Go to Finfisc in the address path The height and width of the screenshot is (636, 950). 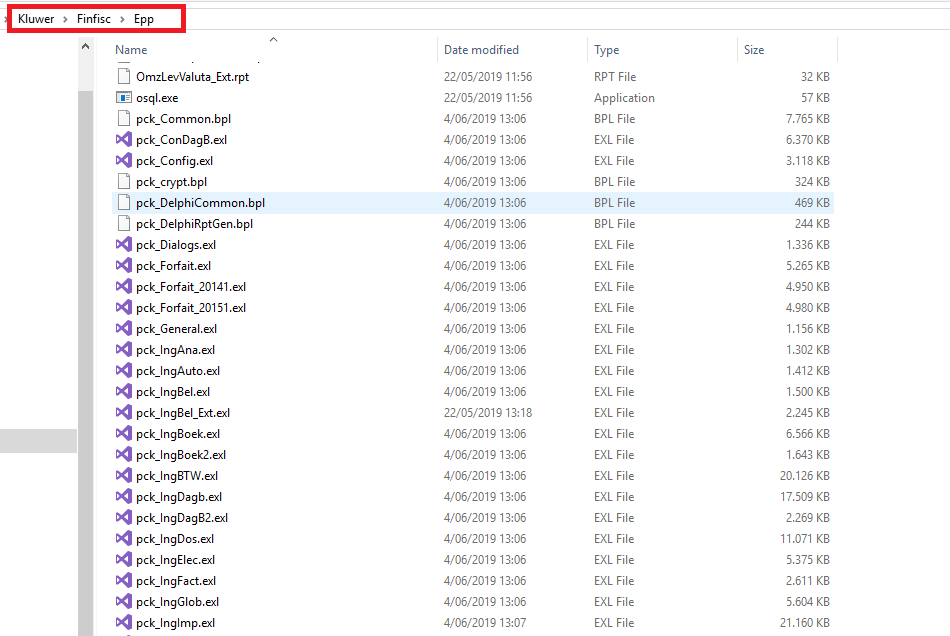coord(94,19)
